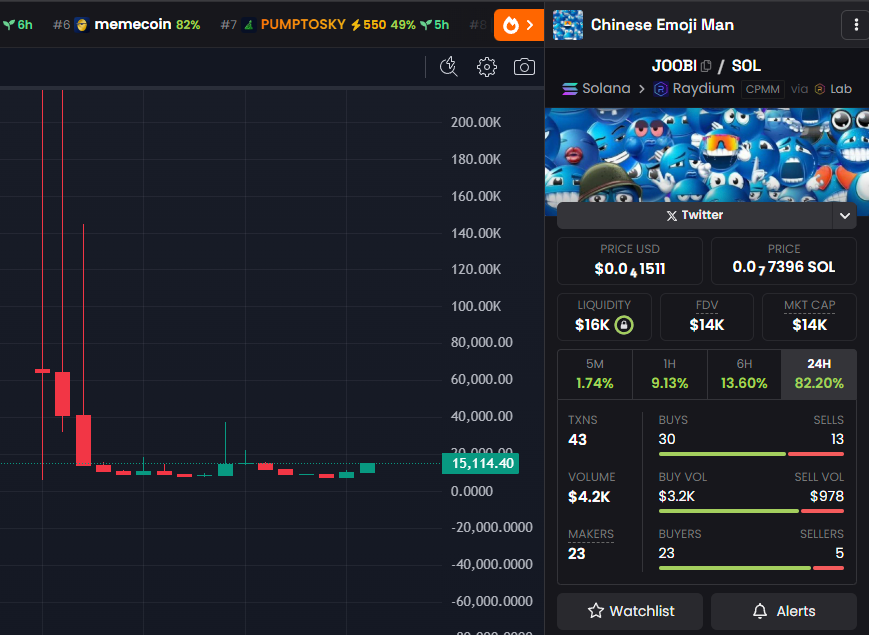Image resolution: width=869 pixels, height=635 pixels.
Task: Click the SELLS count 13
Action: coord(837,439)
